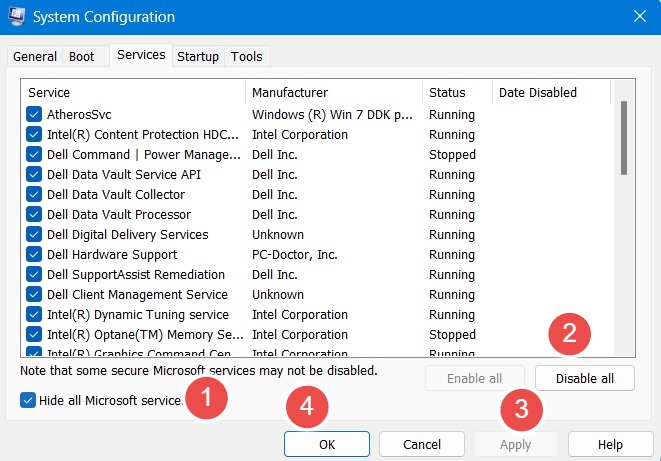Confirm with the OK button
661x461 pixels.
tap(327, 444)
